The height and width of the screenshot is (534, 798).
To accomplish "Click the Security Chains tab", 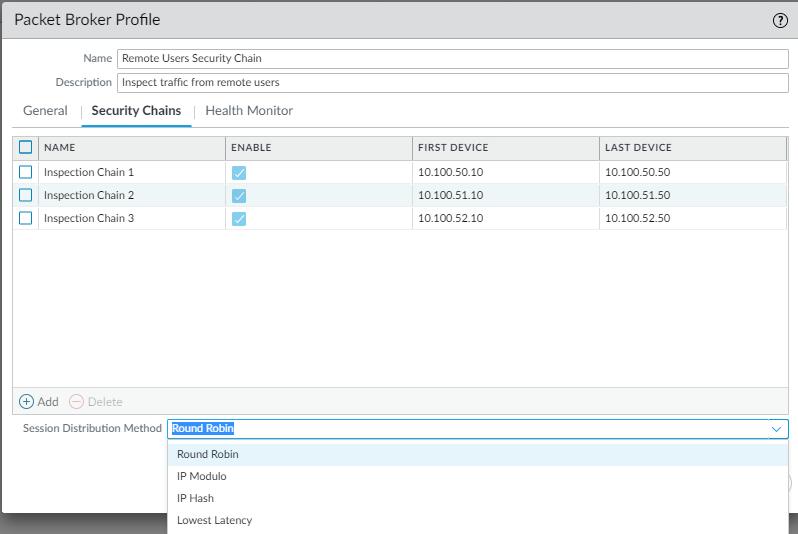I will click(x=136, y=111).
